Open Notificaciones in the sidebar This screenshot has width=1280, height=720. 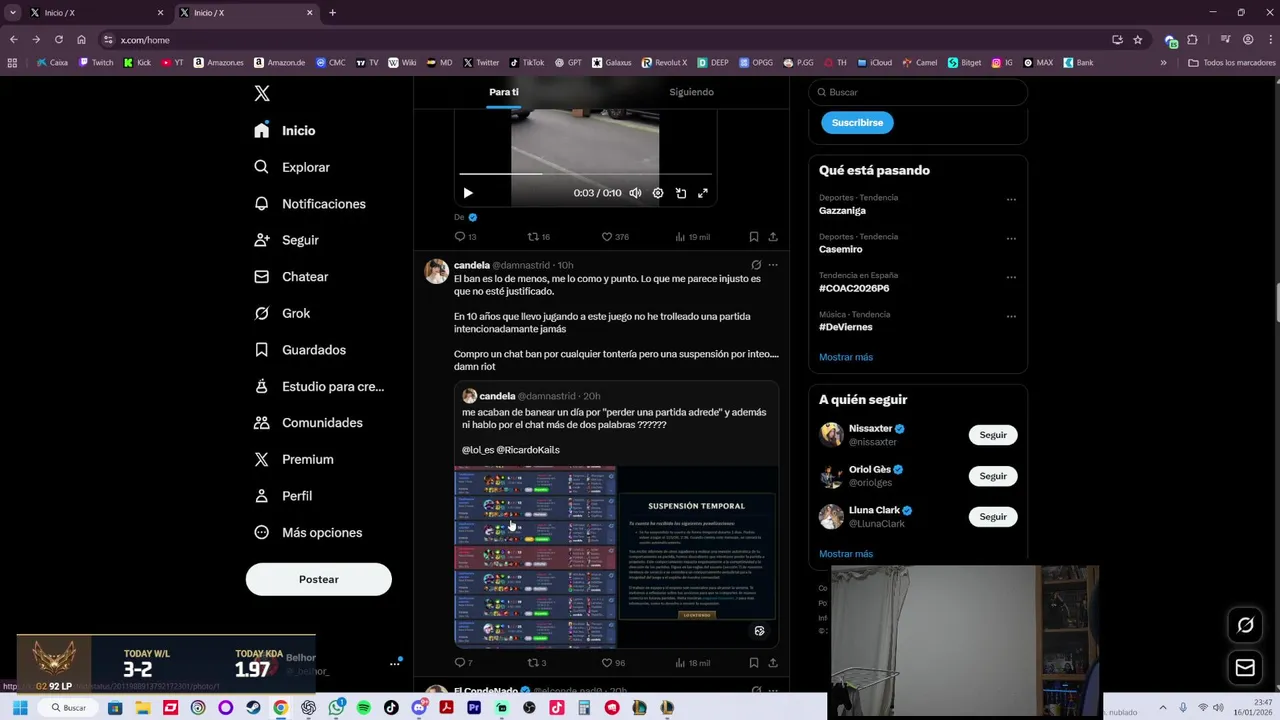pos(310,204)
